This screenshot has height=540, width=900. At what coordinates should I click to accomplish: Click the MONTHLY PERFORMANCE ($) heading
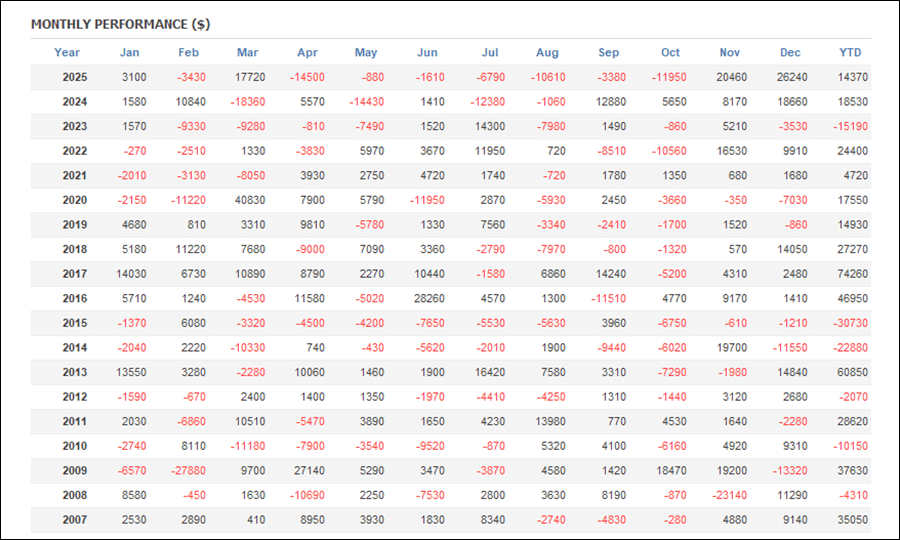click(120, 23)
